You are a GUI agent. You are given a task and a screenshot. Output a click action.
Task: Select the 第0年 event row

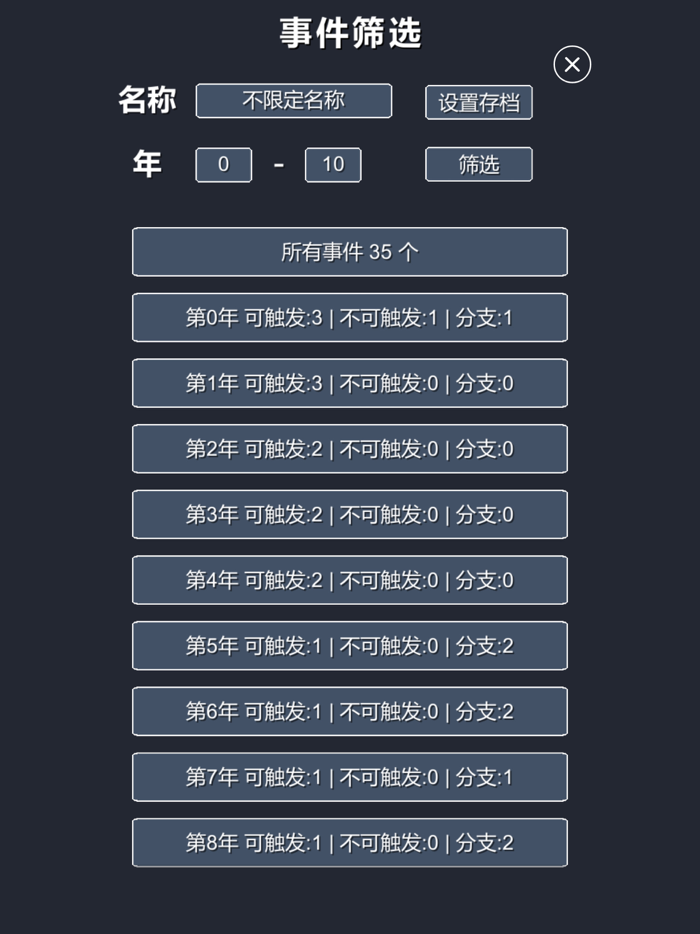(x=349, y=317)
